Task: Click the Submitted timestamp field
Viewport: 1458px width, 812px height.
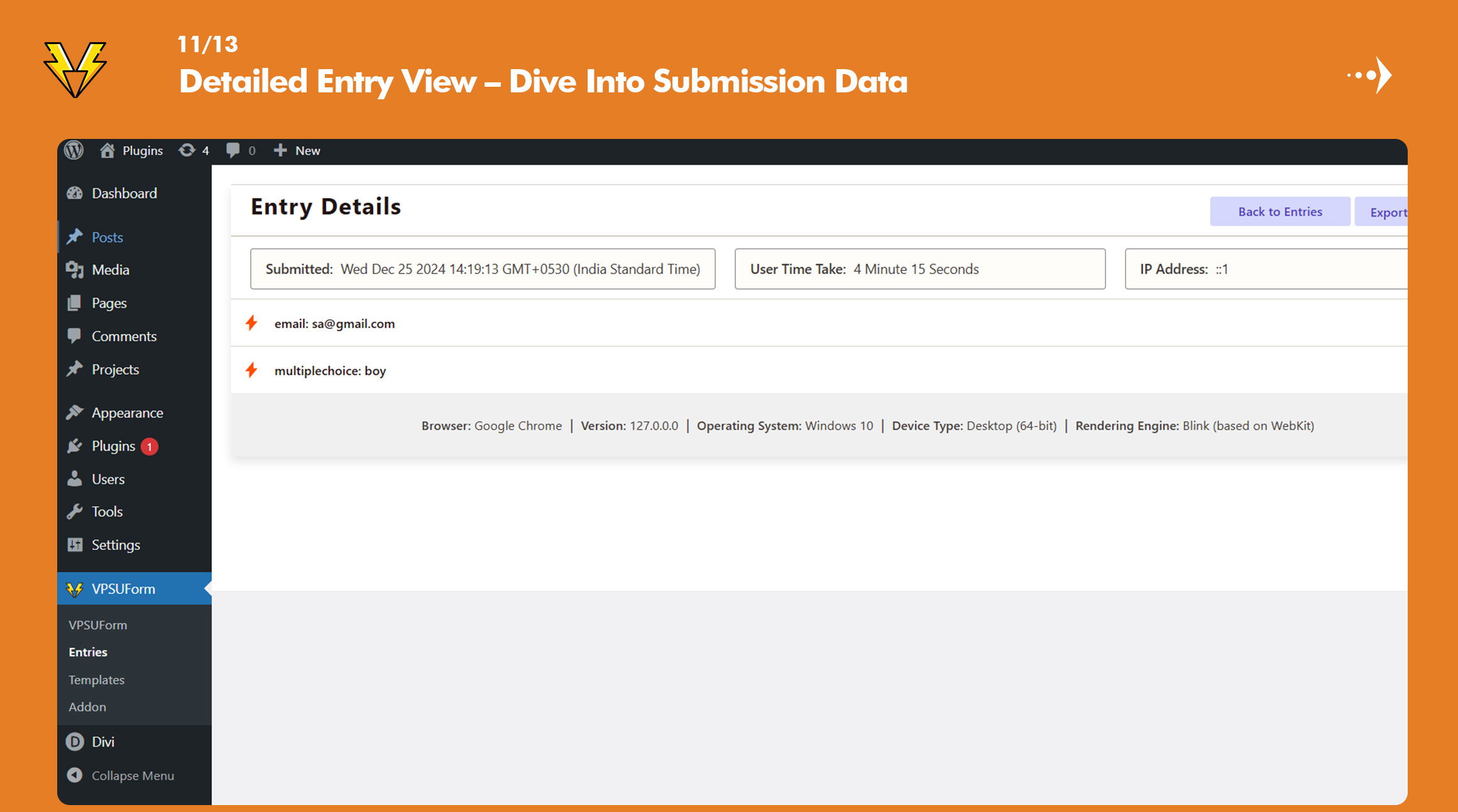Action: point(483,269)
